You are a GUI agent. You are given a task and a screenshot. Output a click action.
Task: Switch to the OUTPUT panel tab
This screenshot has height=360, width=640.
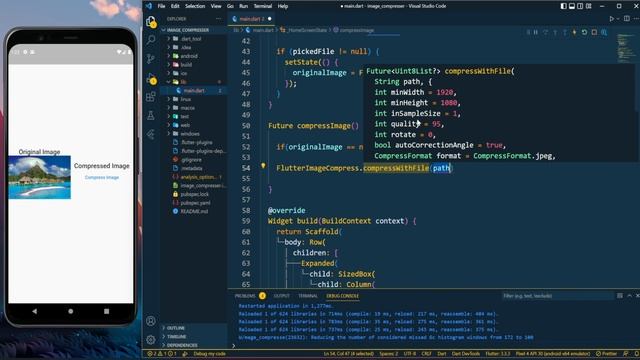coord(282,296)
